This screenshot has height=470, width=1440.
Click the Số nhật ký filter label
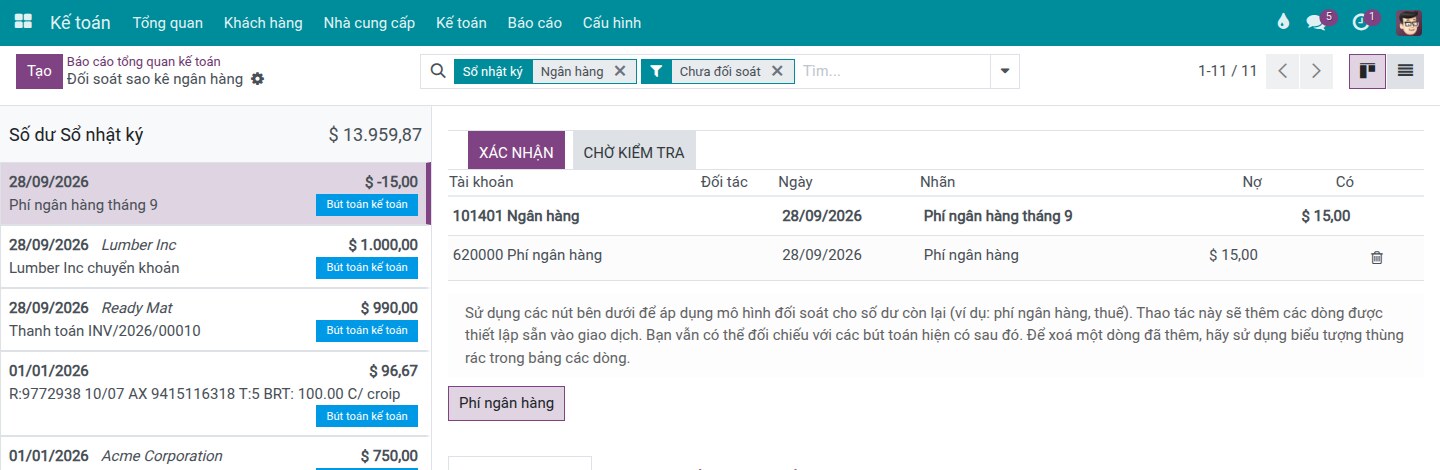[x=492, y=71]
